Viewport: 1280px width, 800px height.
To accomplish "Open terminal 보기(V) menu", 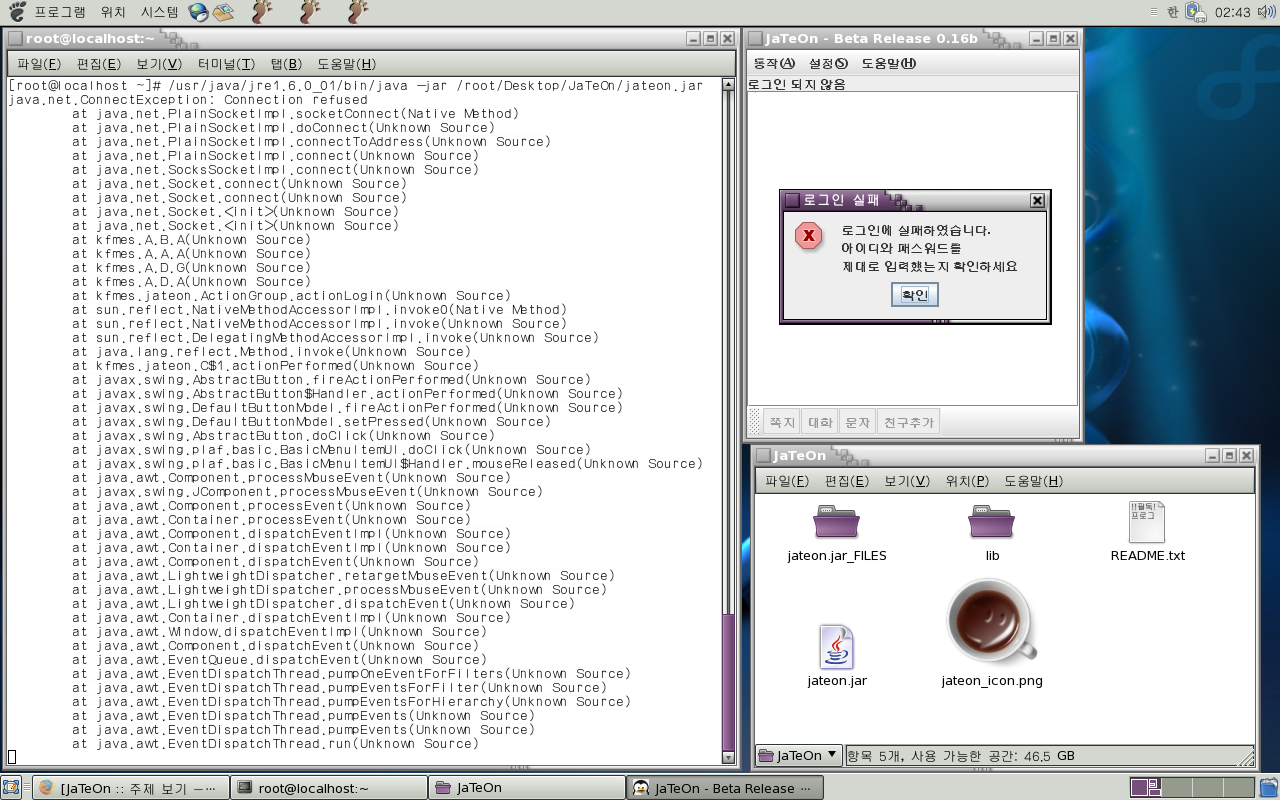I will 159,64.
